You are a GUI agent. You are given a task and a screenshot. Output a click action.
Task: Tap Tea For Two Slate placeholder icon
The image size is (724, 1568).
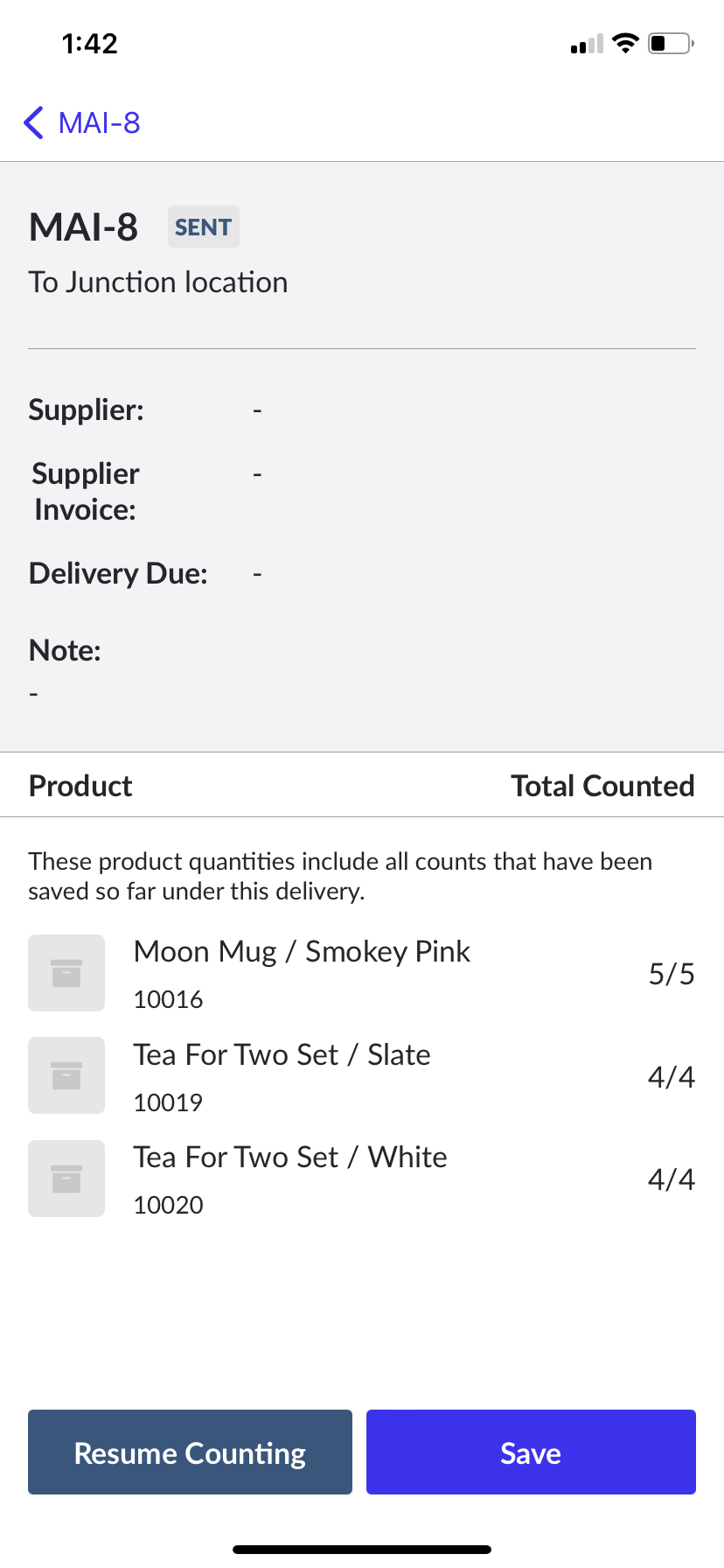(x=66, y=1075)
